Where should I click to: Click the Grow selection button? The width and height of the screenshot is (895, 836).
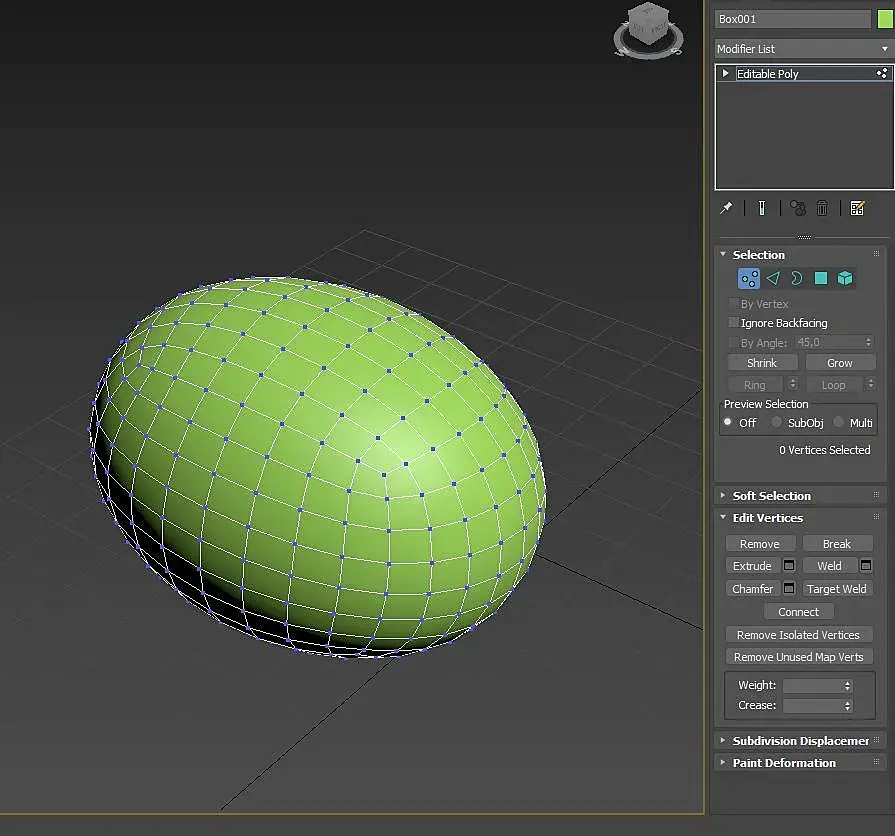(839, 363)
